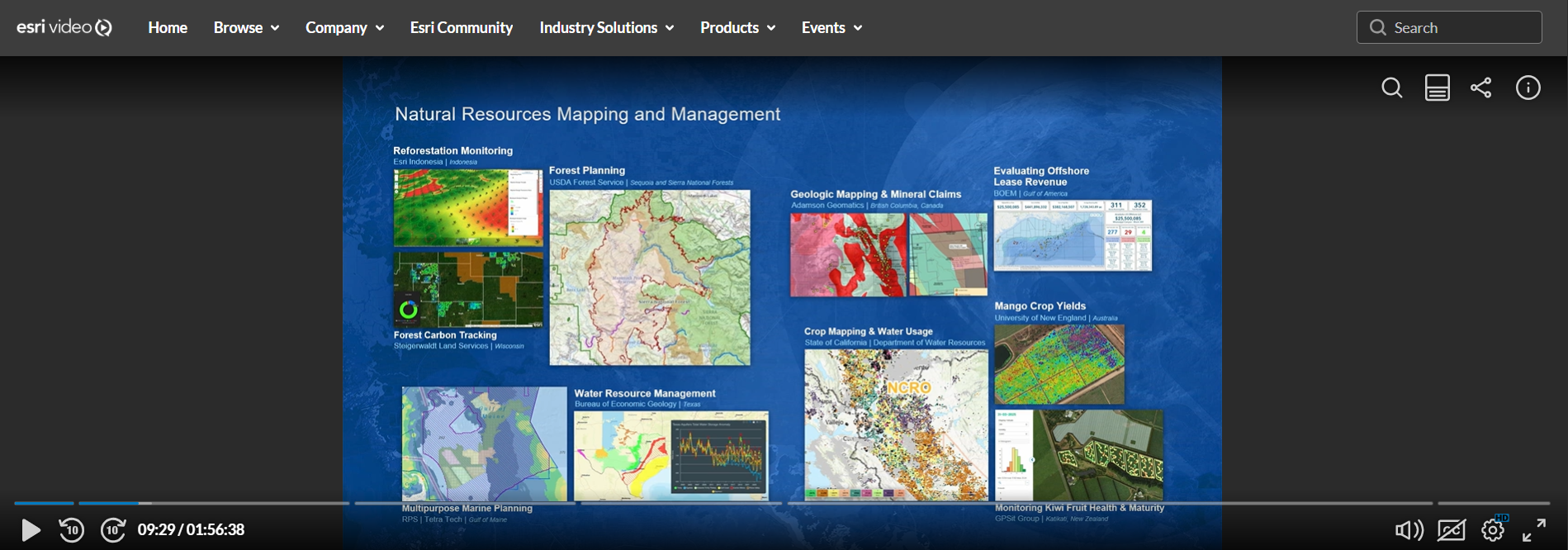This screenshot has width=1568, height=550.
Task: Click the Forest Planning map image
Action: (650, 277)
